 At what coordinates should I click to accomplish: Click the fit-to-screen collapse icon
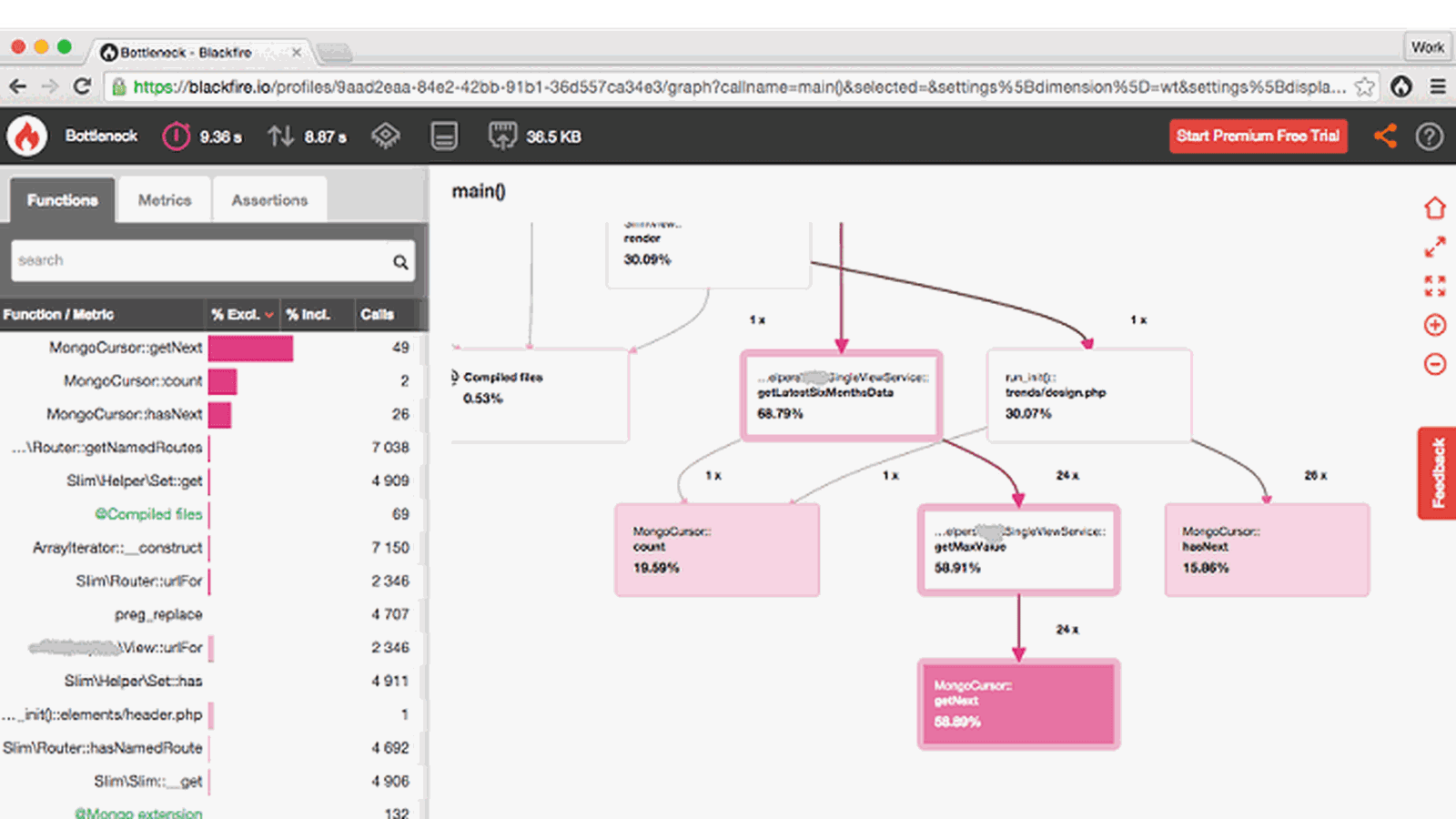point(1435,286)
